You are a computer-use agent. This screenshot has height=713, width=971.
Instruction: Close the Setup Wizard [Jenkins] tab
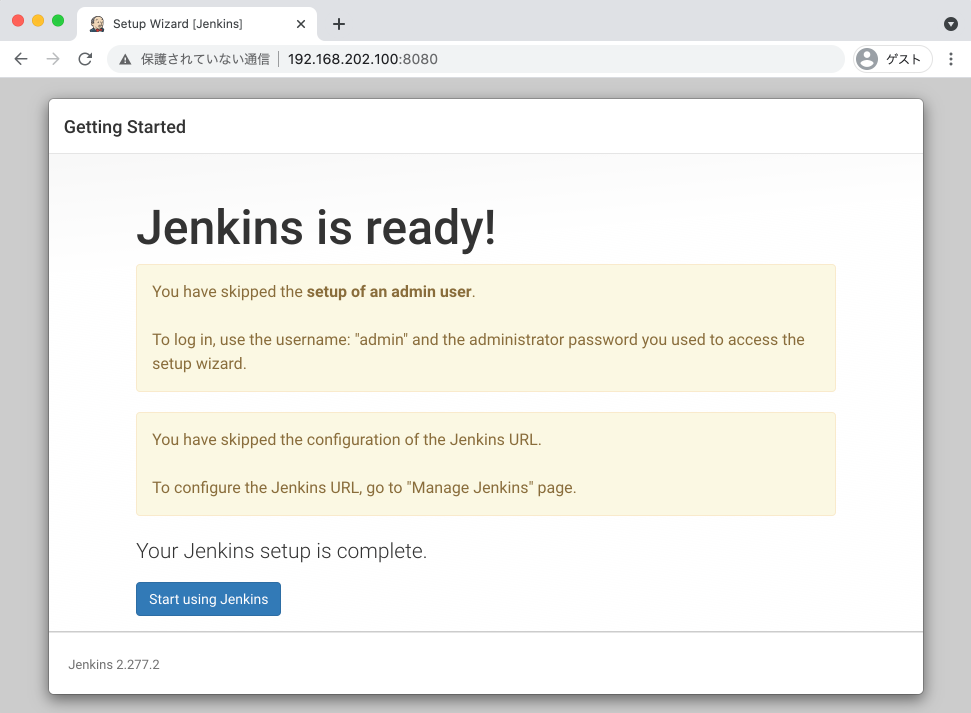coord(301,24)
